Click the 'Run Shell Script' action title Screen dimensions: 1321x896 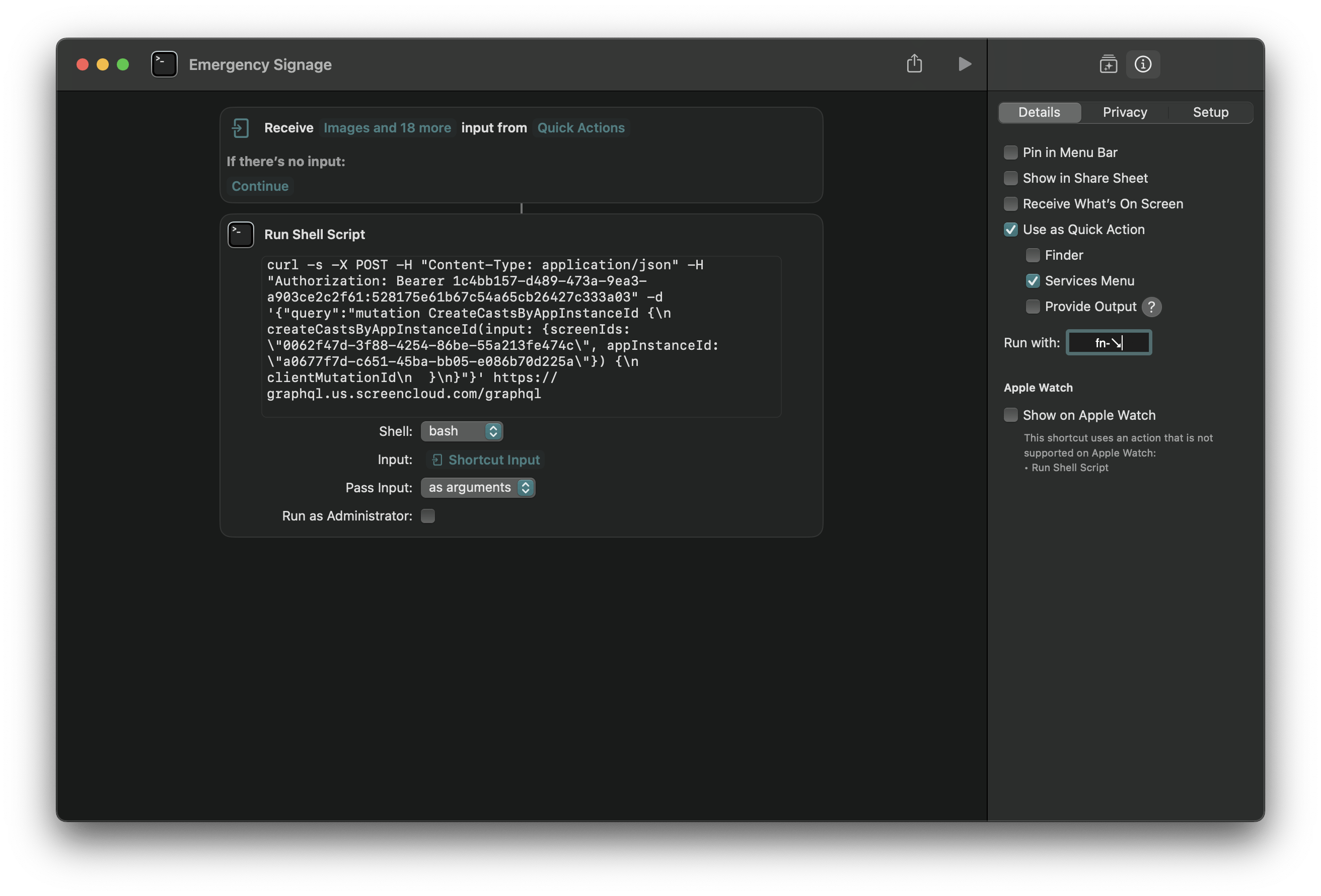tap(314, 235)
